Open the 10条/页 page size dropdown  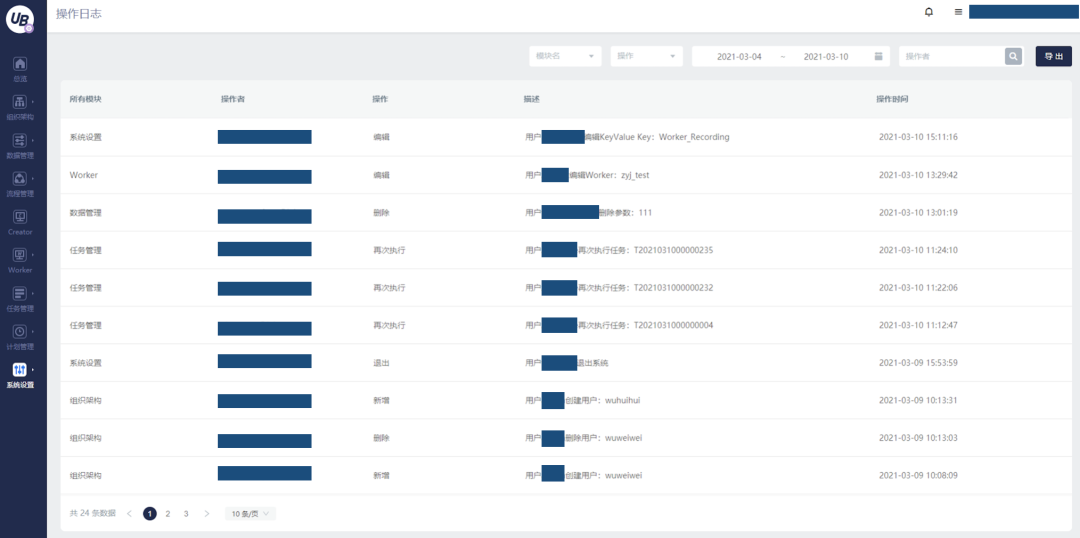tap(251, 513)
